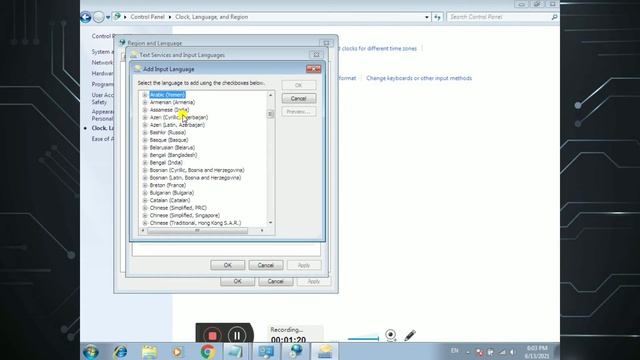Select 'Chinese (Simplified, Singapore)' row
The image size is (640, 360).
pyautogui.click(x=184, y=216)
